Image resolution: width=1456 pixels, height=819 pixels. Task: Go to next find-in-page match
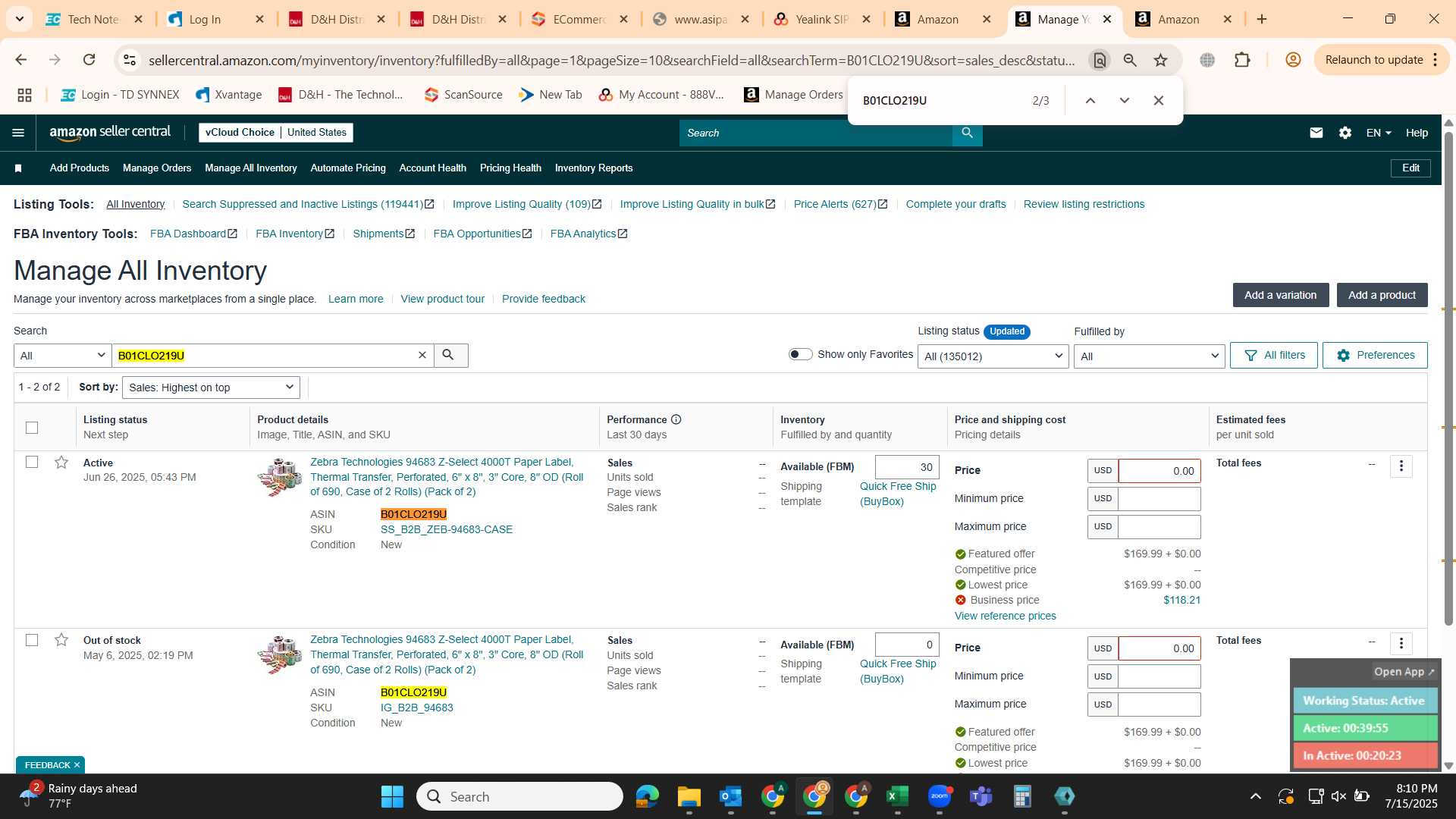pyautogui.click(x=1124, y=100)
